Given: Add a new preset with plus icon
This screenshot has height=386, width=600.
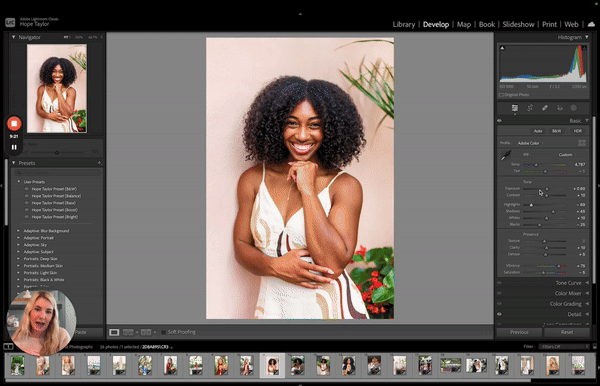Looking at the screenshot, I should click(x=99, y=163).
